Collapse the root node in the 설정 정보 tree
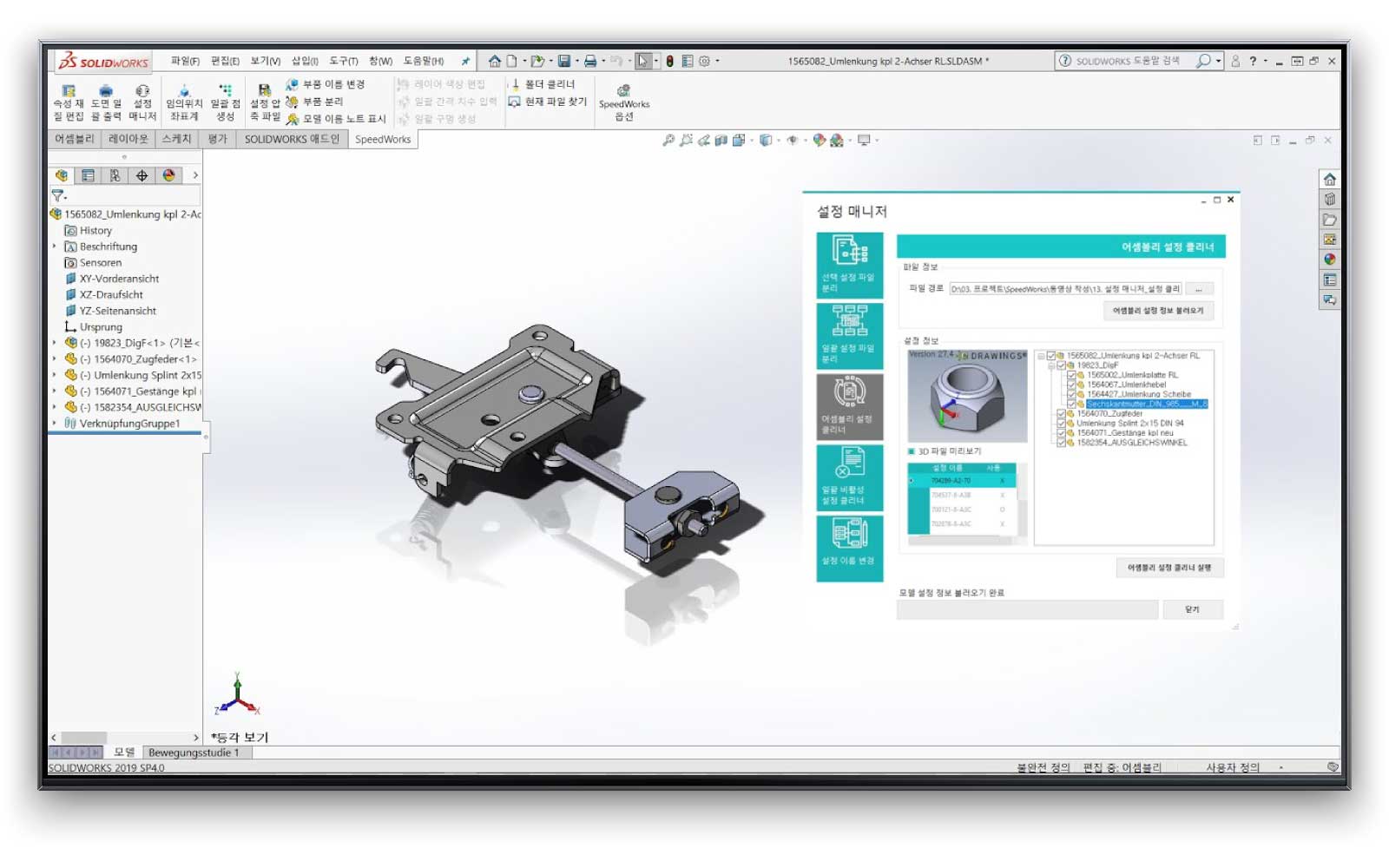 [x=1041, y=356]
